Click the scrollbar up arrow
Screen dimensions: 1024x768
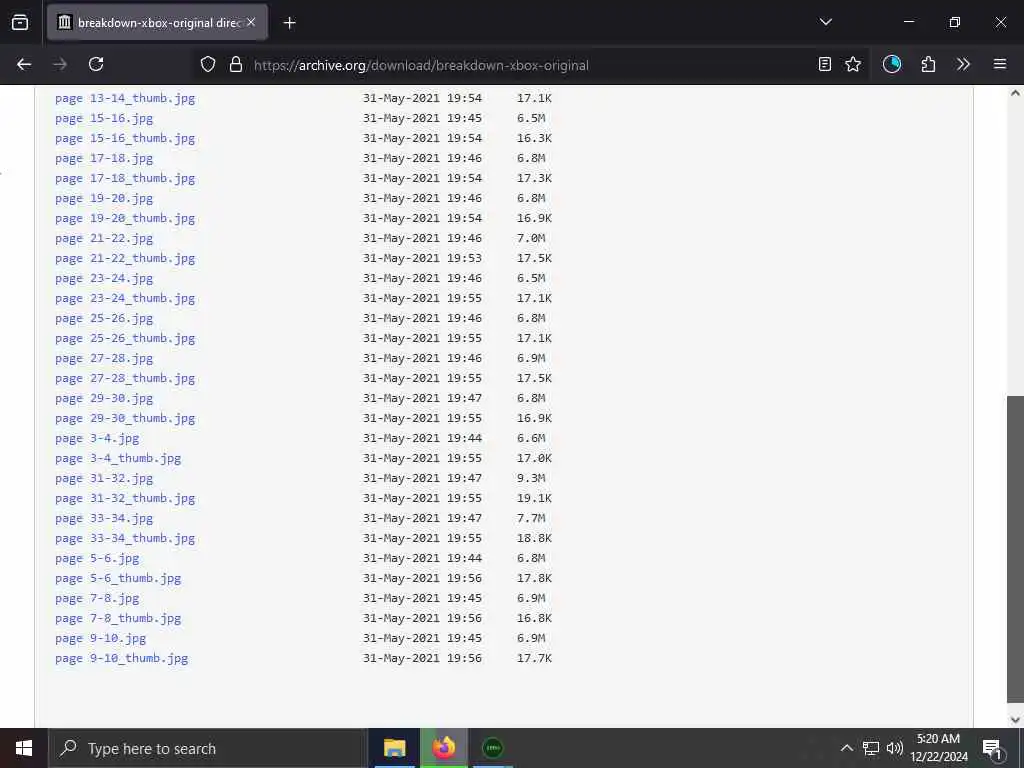coord(1015,93)
